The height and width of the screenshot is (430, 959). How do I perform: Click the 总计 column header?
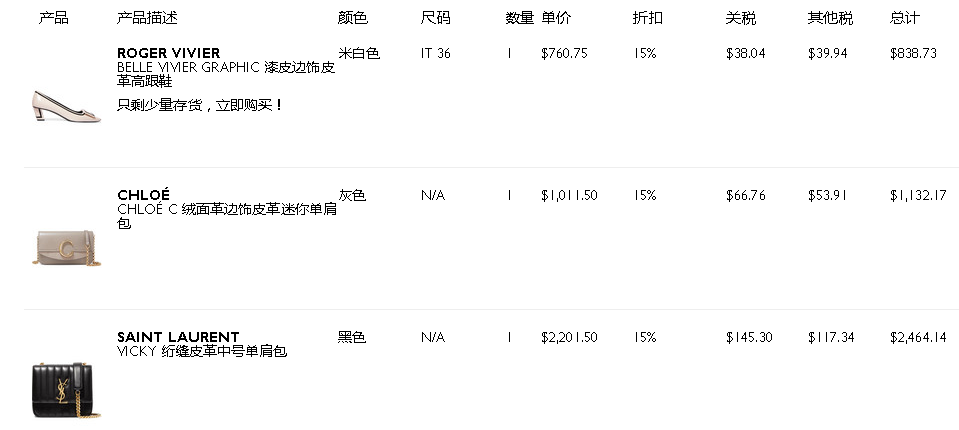[904, 18]
